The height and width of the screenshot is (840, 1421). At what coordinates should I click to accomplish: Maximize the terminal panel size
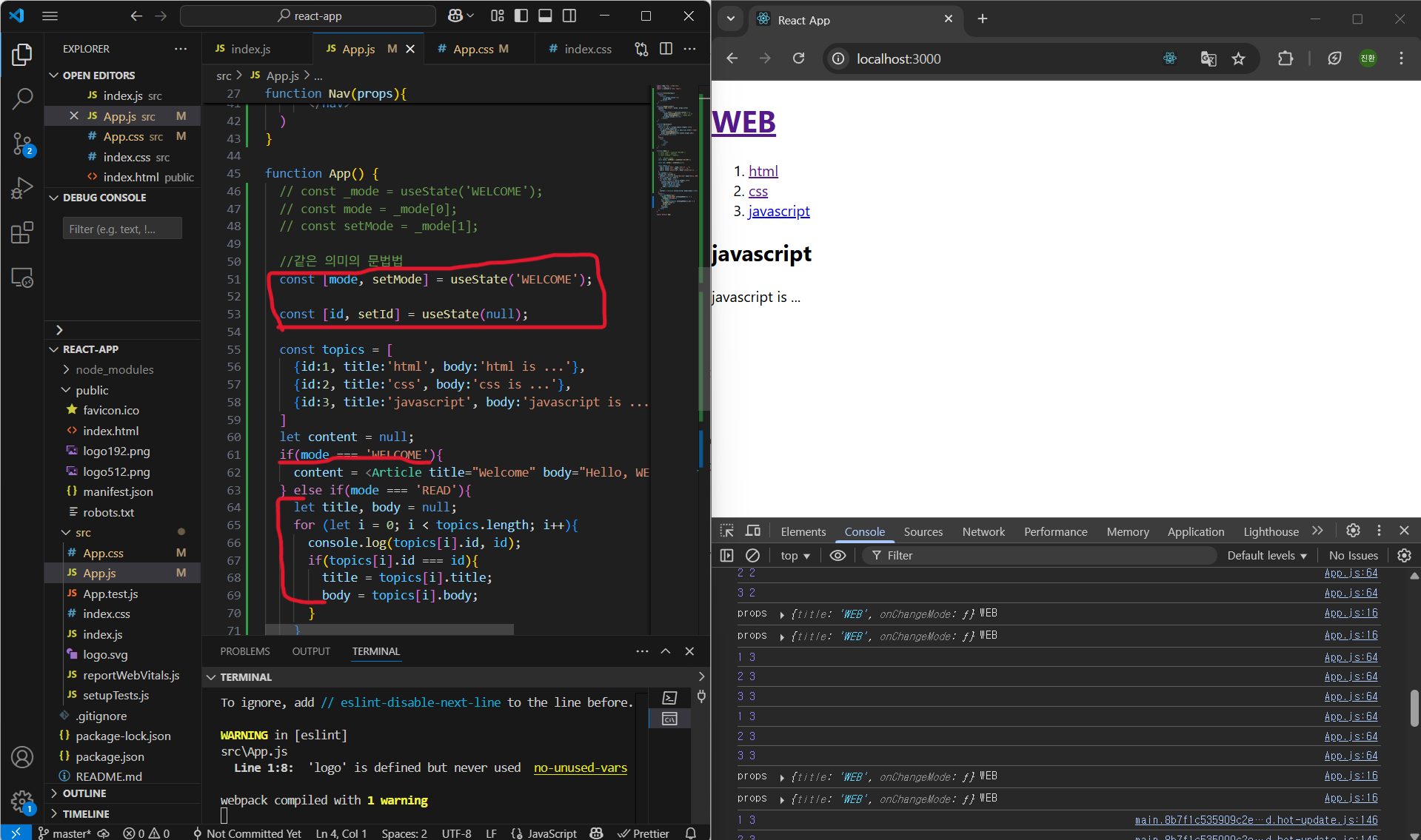666,651
